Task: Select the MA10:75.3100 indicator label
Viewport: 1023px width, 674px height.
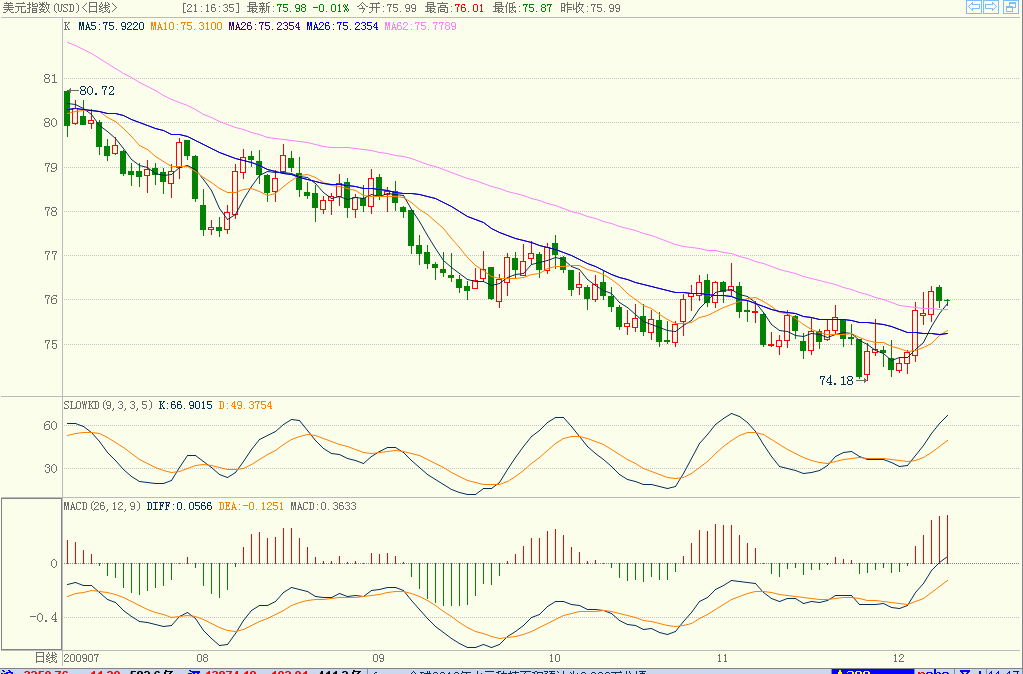Action: click(x=186, y=27)
